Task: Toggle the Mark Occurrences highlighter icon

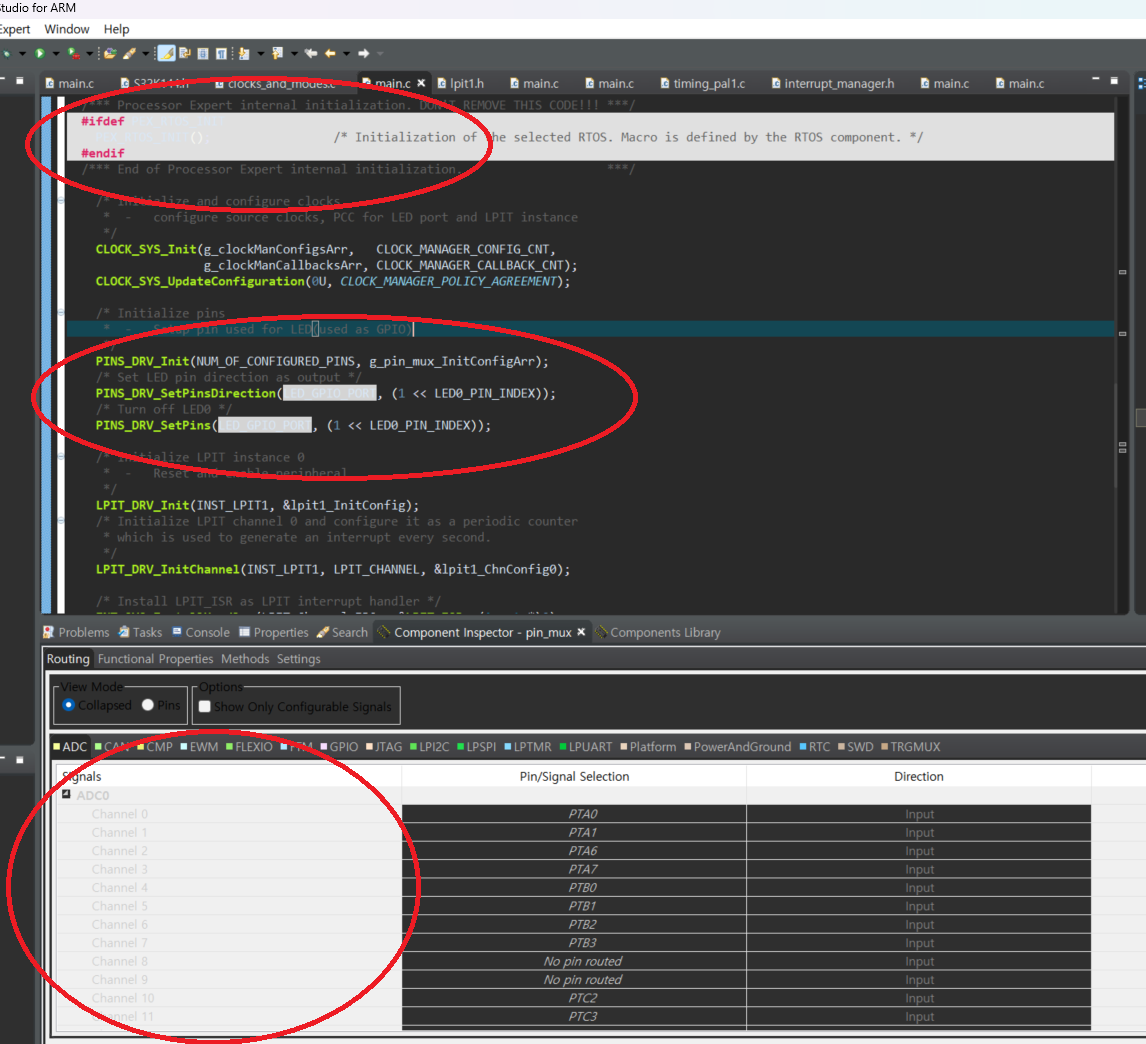Action: [x=167, y=53]
